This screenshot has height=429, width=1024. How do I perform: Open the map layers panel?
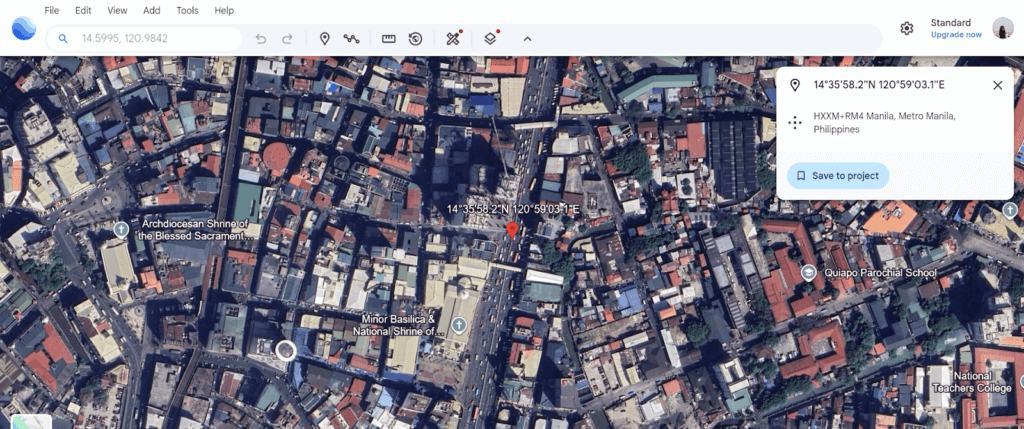pos(490,39)
